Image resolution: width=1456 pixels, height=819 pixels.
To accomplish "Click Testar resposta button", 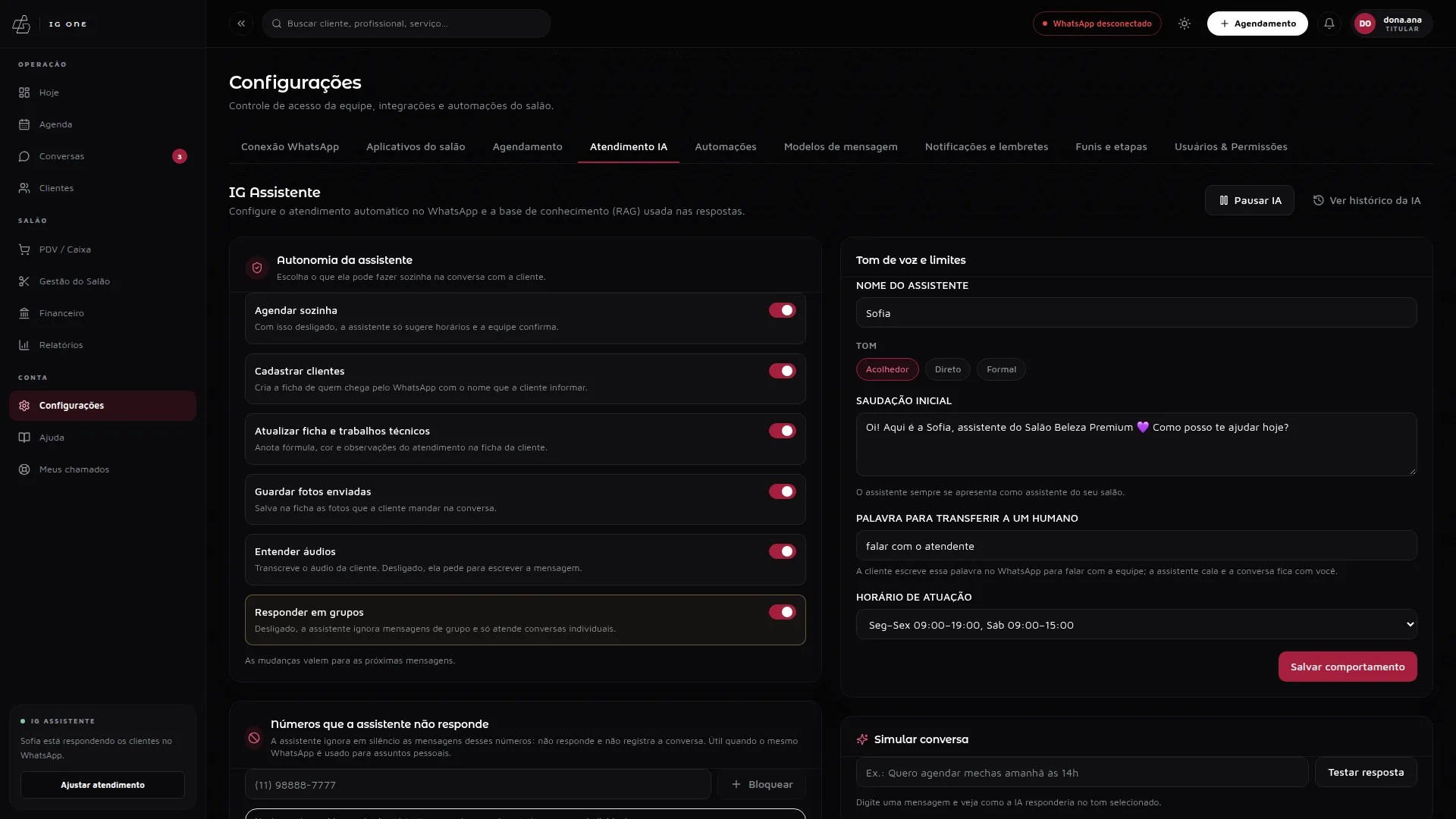I will click(x=1366, y=772).
